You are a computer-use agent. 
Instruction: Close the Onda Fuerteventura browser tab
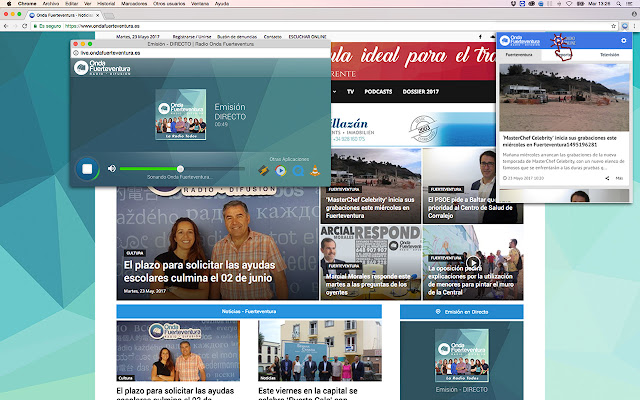click(98, 15)
